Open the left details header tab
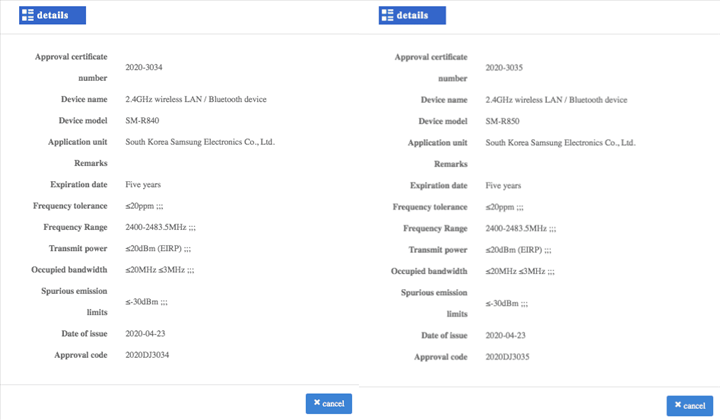 click(x=52, y=15)
